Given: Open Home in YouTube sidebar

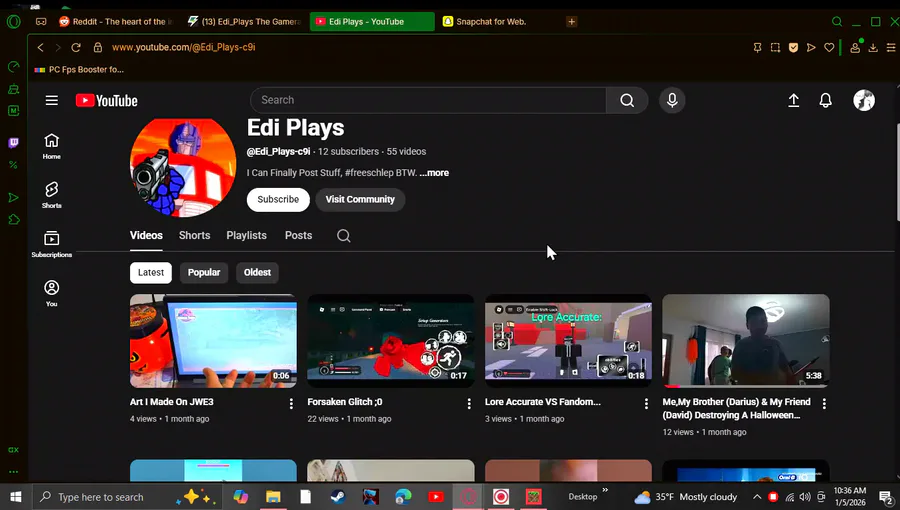Looking at the screenshot, I should coord(52,146).
